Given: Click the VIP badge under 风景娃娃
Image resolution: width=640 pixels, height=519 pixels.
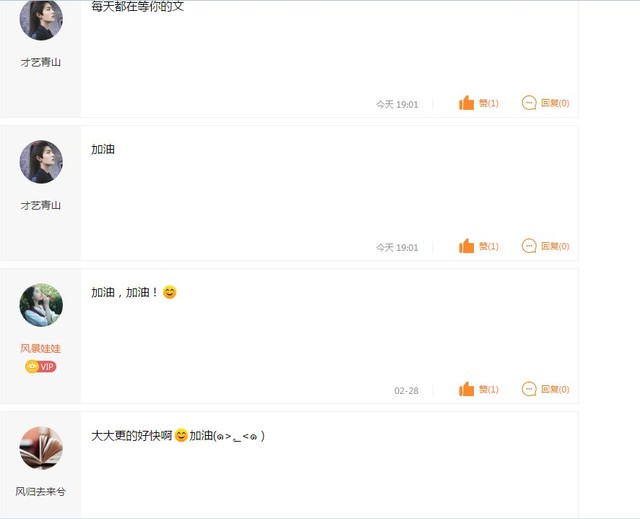Looking at the screenshot, I should click(41, 366).
